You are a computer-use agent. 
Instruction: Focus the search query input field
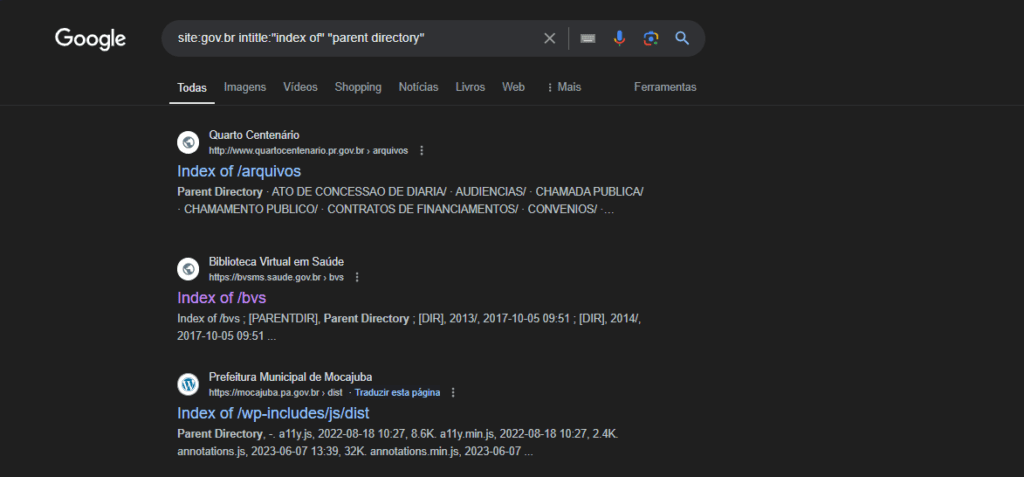coord(350,38)
